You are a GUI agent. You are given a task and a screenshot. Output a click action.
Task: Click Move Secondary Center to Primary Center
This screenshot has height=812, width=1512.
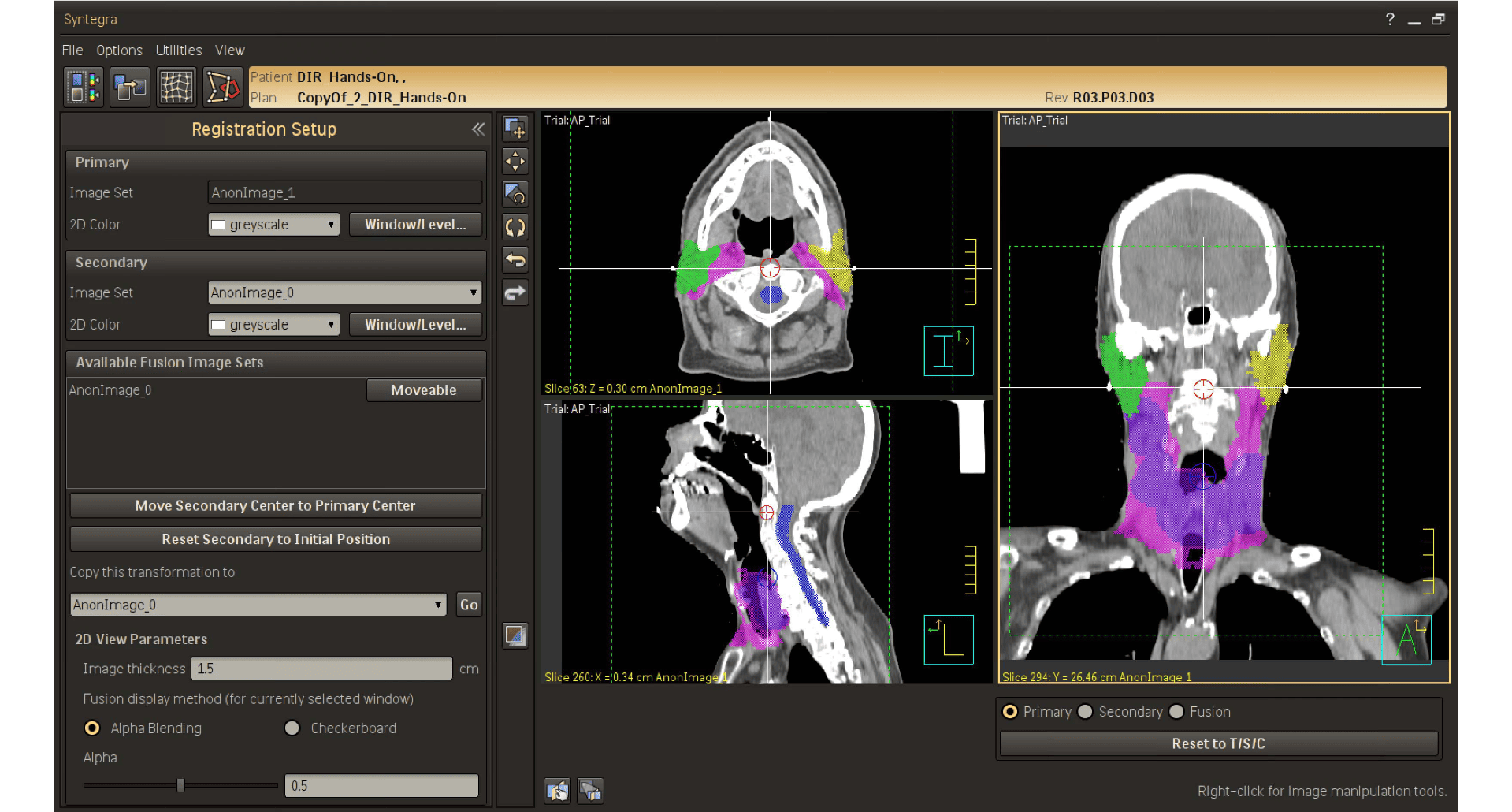[275, 505]
